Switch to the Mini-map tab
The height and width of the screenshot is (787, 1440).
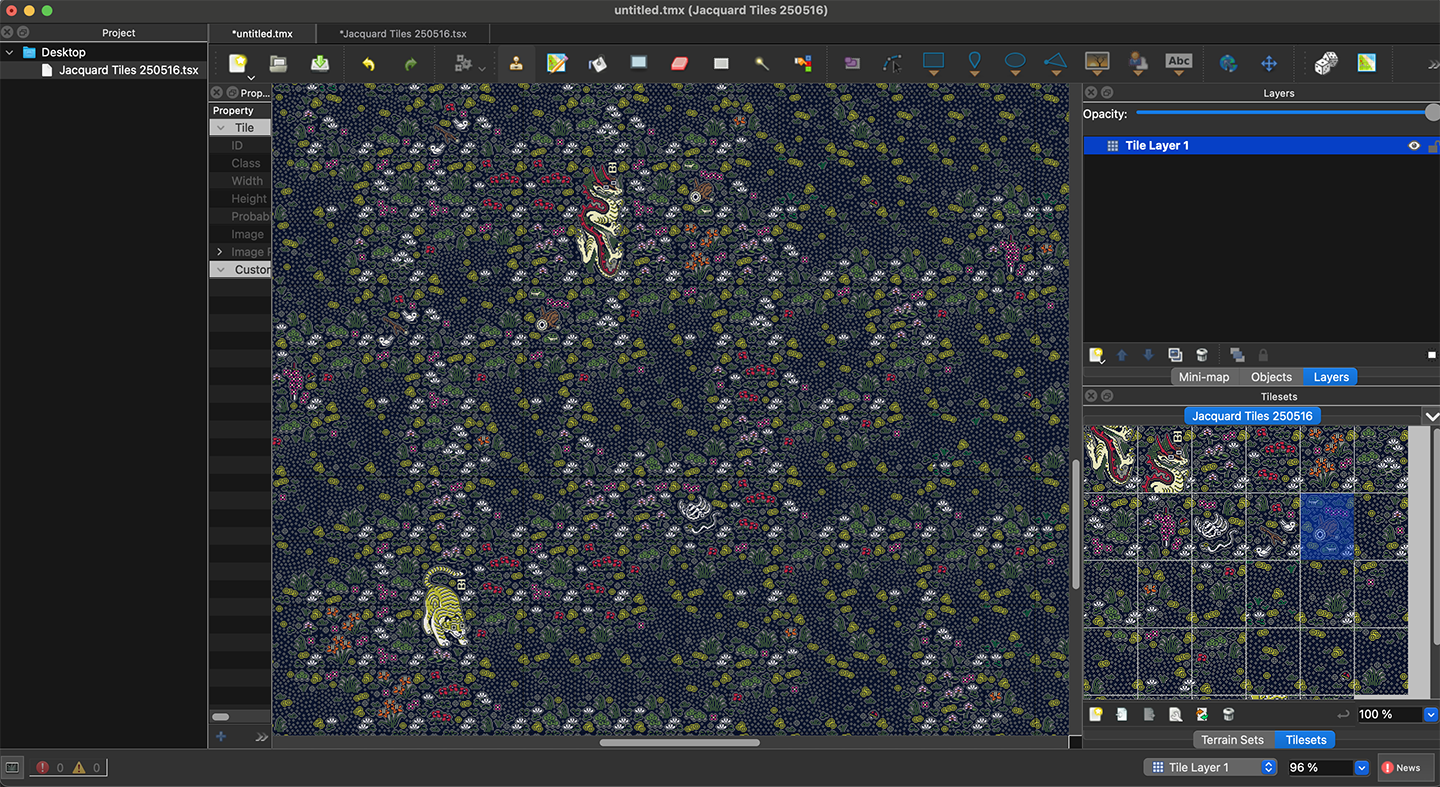(1204, 377)
